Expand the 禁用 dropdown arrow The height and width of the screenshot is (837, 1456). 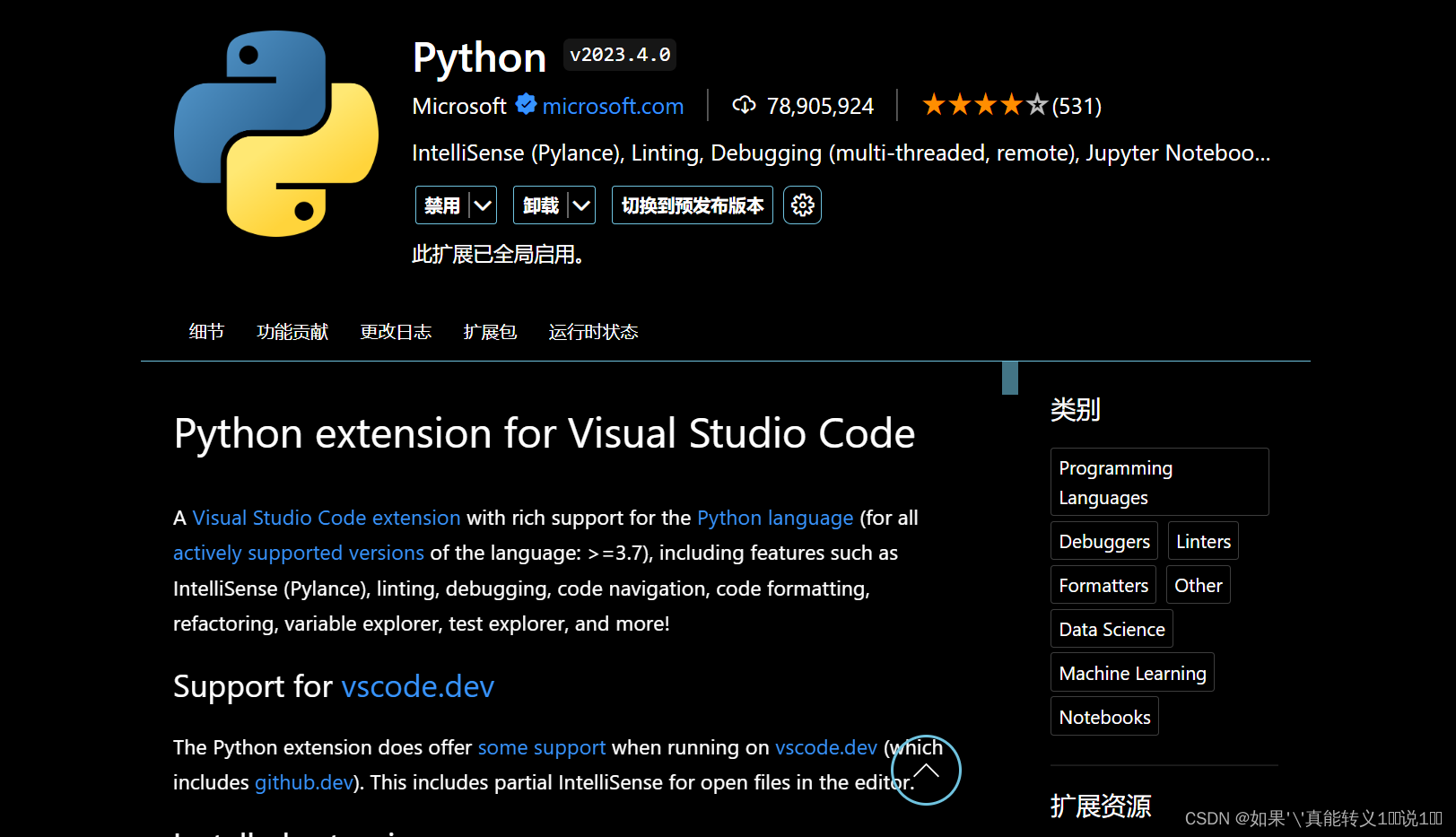click(x=483, y=205)
